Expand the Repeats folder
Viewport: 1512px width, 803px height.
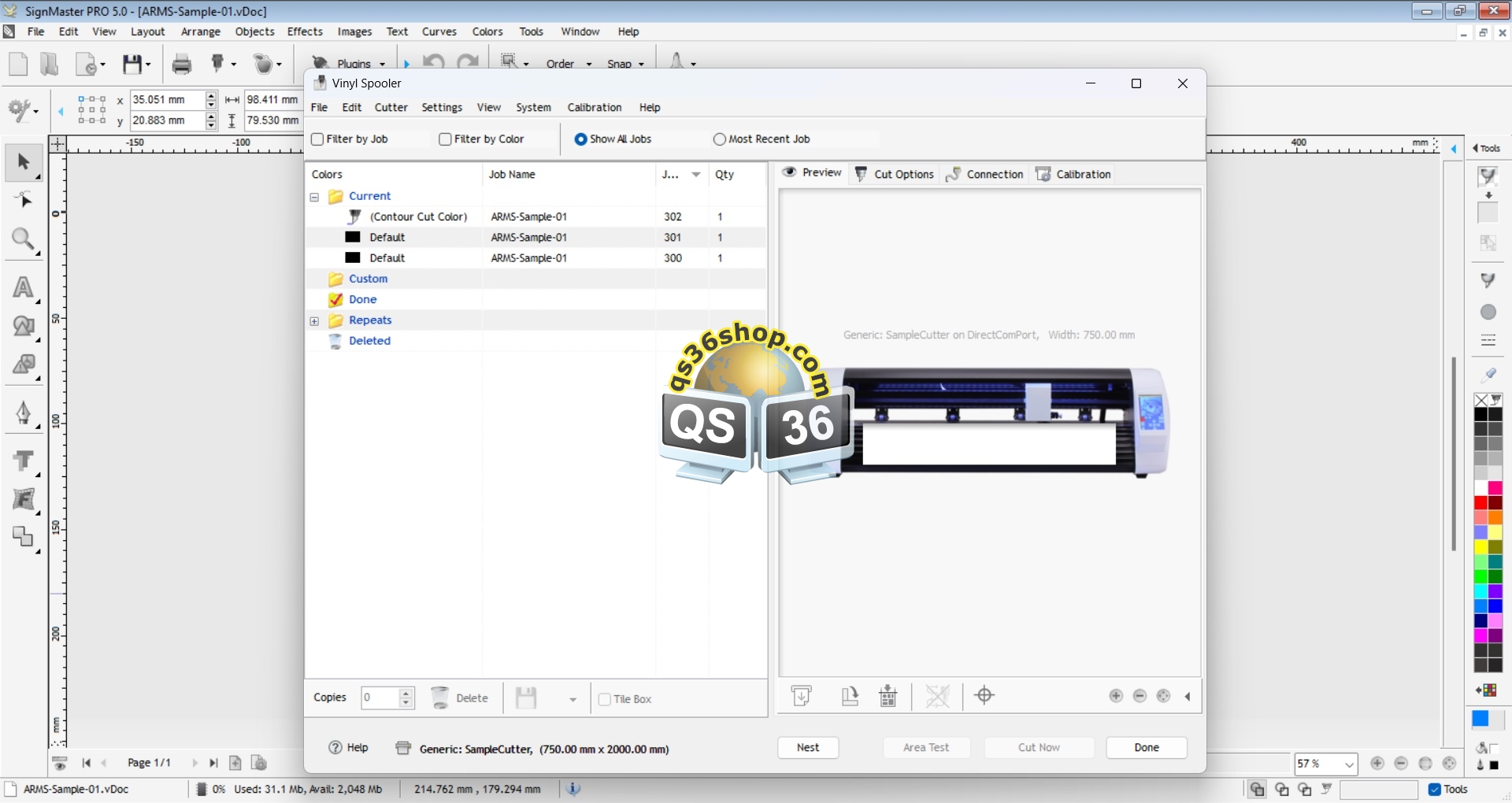point(314,321)
